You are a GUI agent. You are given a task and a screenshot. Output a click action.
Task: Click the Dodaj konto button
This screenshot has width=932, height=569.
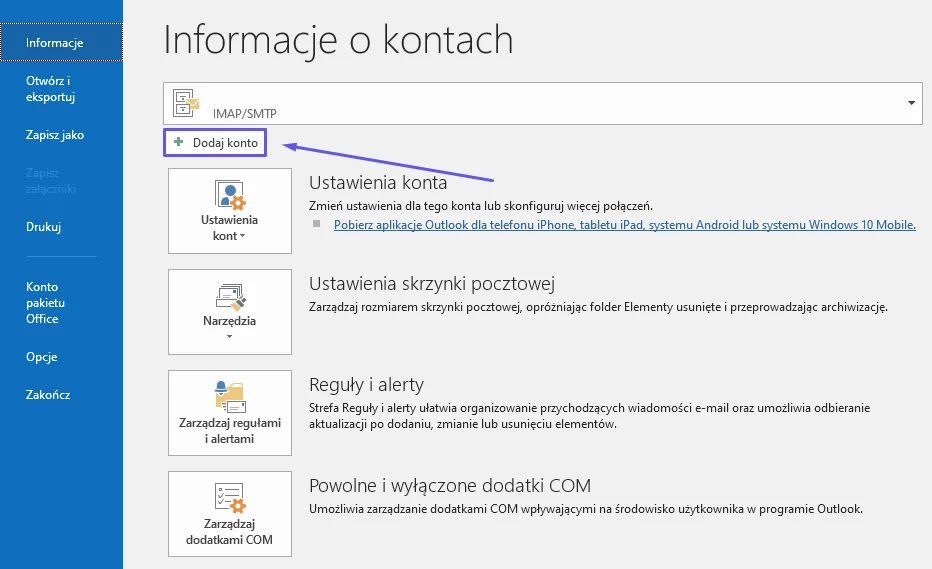[215, 143]
